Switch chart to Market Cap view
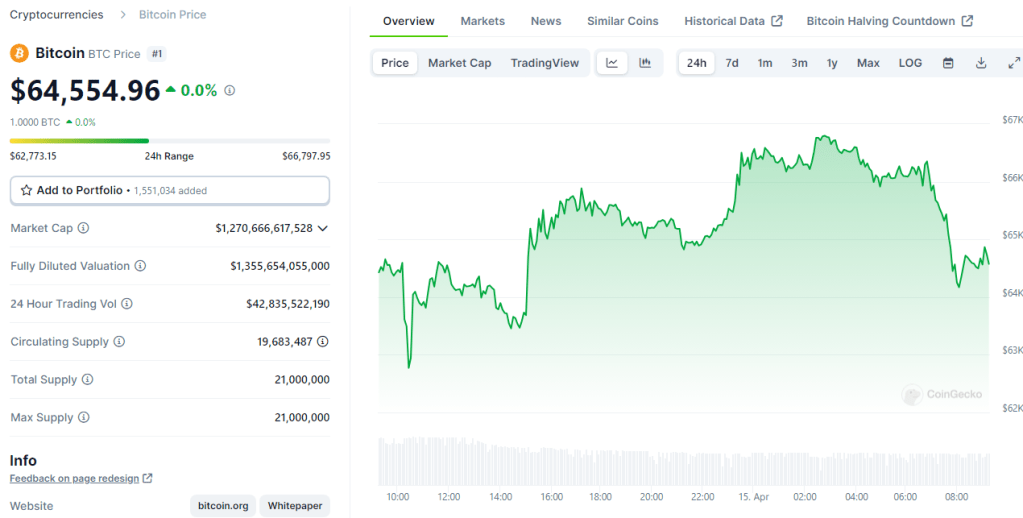The width and height of the screenshot is (1023, 518). pyautogui.click(x=459, y=63)
